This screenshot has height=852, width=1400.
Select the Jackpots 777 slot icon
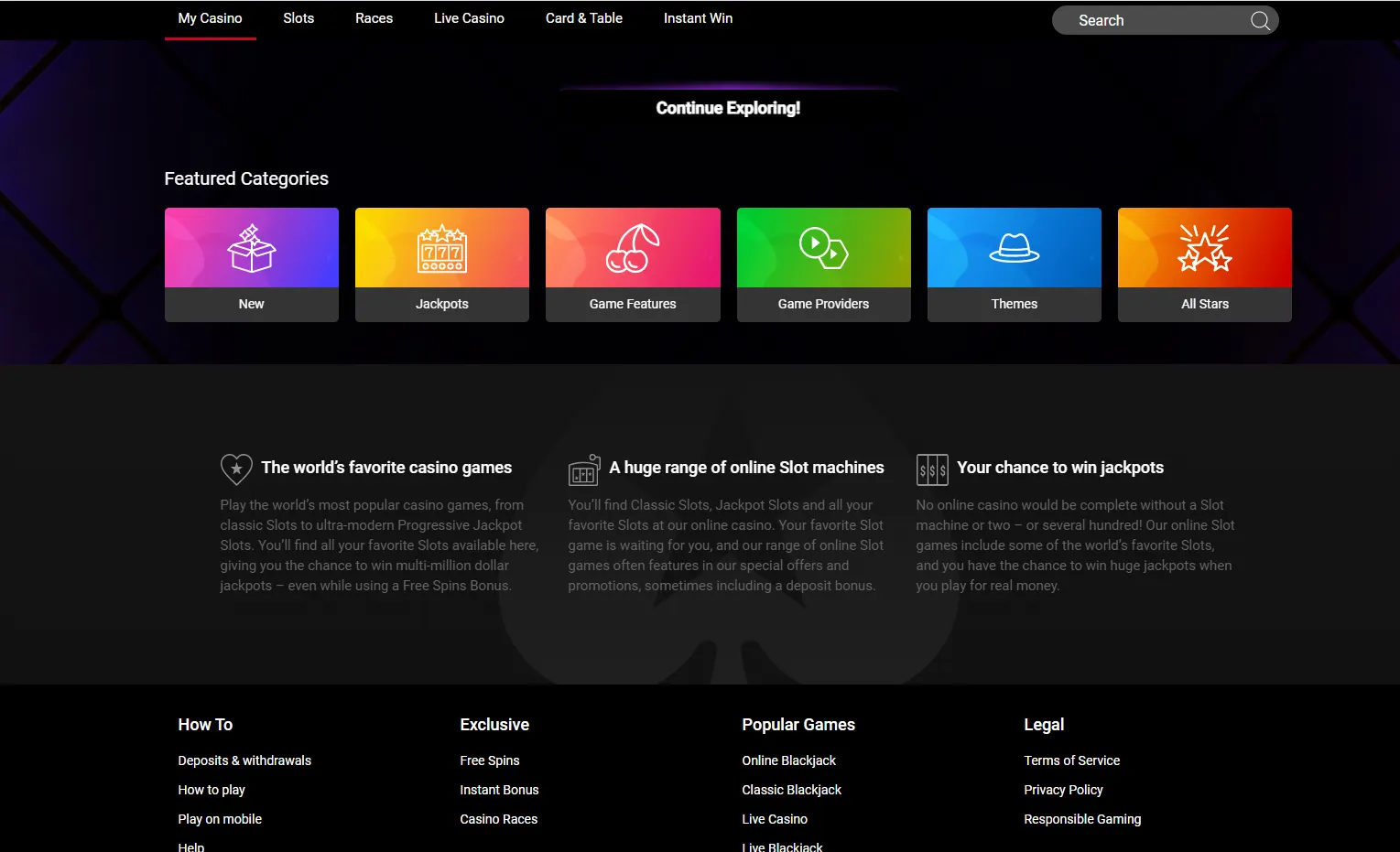[442, 249]
